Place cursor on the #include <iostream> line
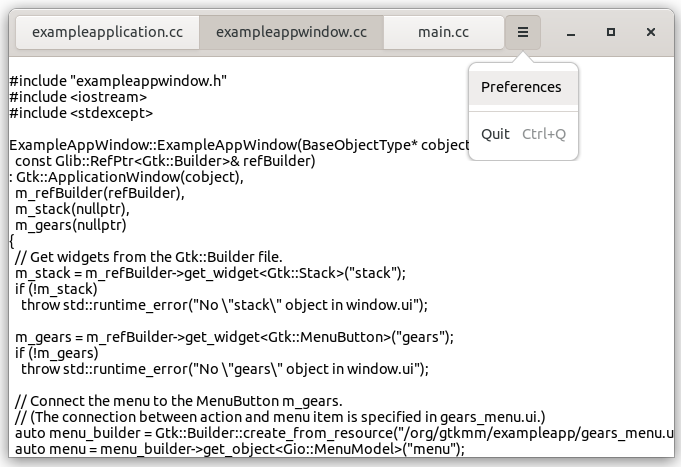This screenshot has height=467, width=681. [78, 97]
